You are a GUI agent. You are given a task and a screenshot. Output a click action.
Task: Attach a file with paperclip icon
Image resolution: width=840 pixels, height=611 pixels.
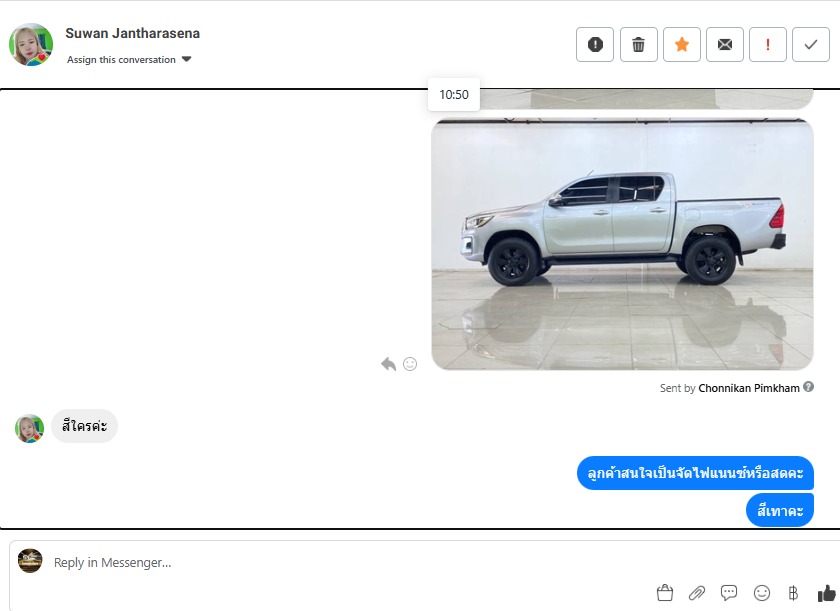tap(696, 593)
